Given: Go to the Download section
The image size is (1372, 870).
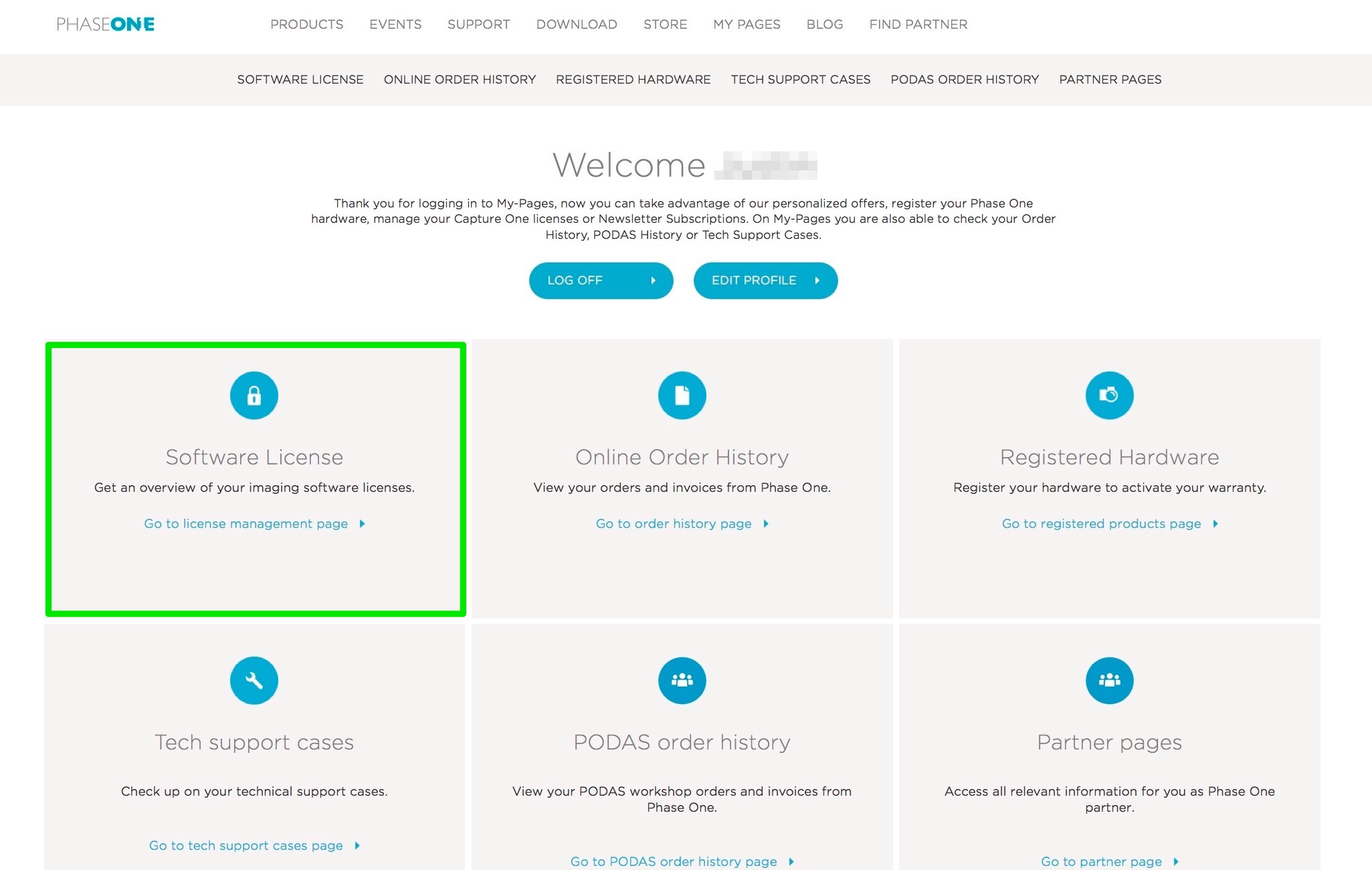Looking at the screenshot, I should coord(577,25).
